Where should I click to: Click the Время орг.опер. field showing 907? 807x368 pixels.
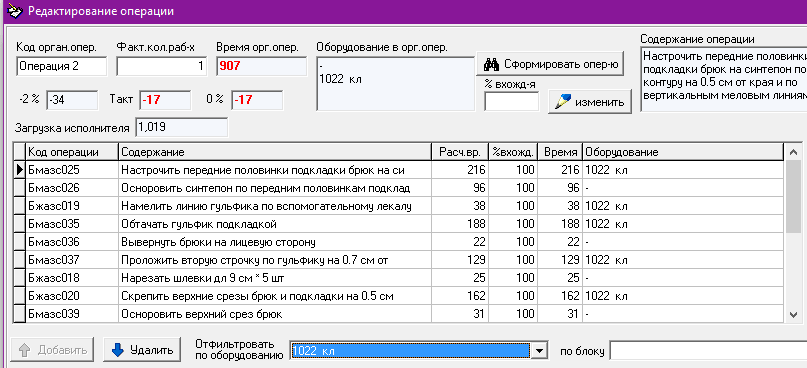pyautogui.click(x=261, y=66)
